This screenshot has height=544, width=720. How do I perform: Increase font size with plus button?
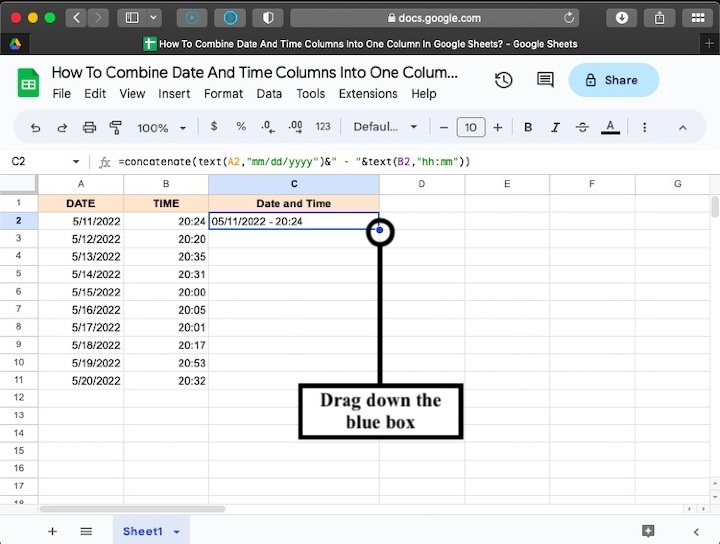click(498, 128)
